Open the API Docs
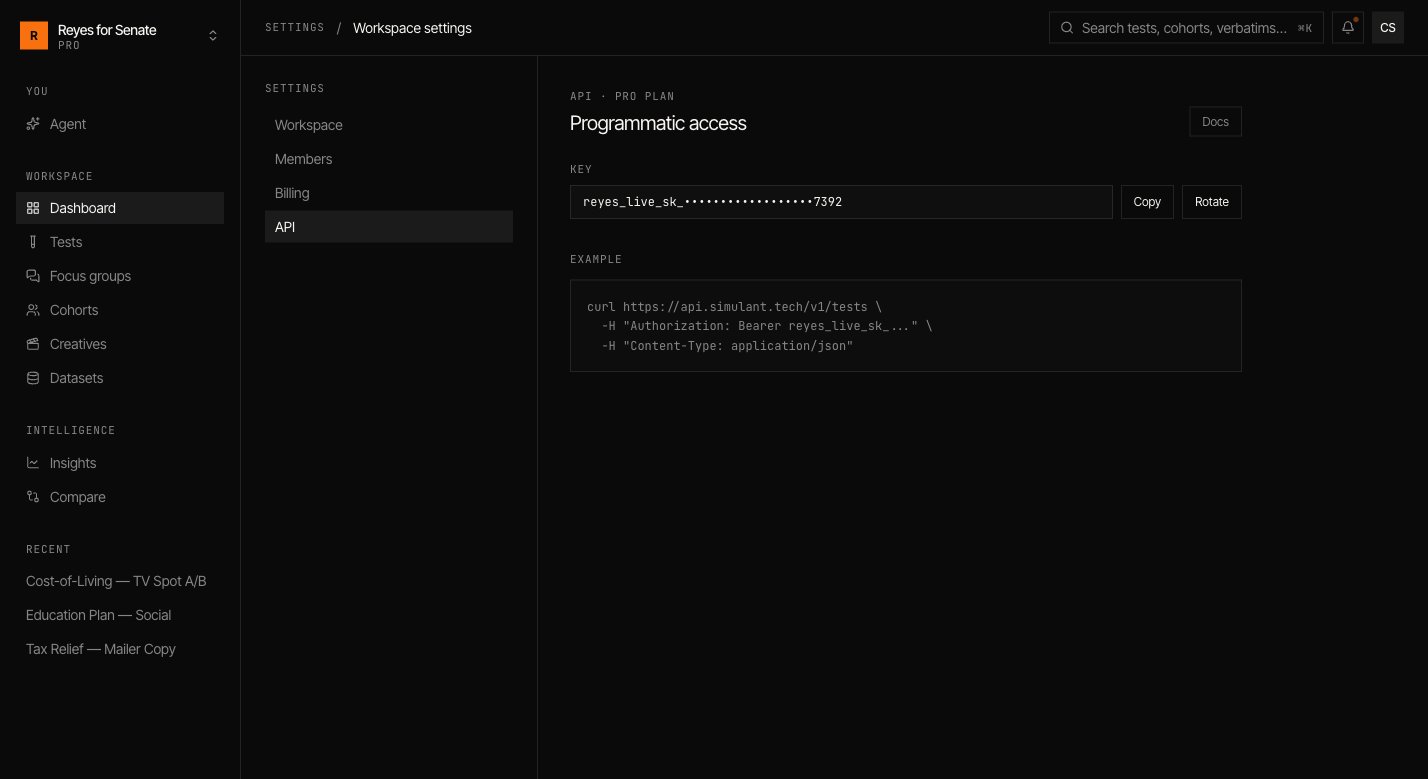 (1215, 122)
